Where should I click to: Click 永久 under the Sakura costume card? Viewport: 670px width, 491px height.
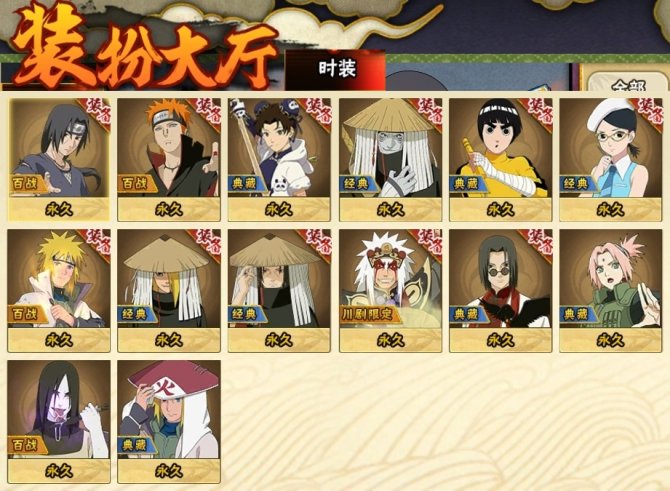coord(611,340)
